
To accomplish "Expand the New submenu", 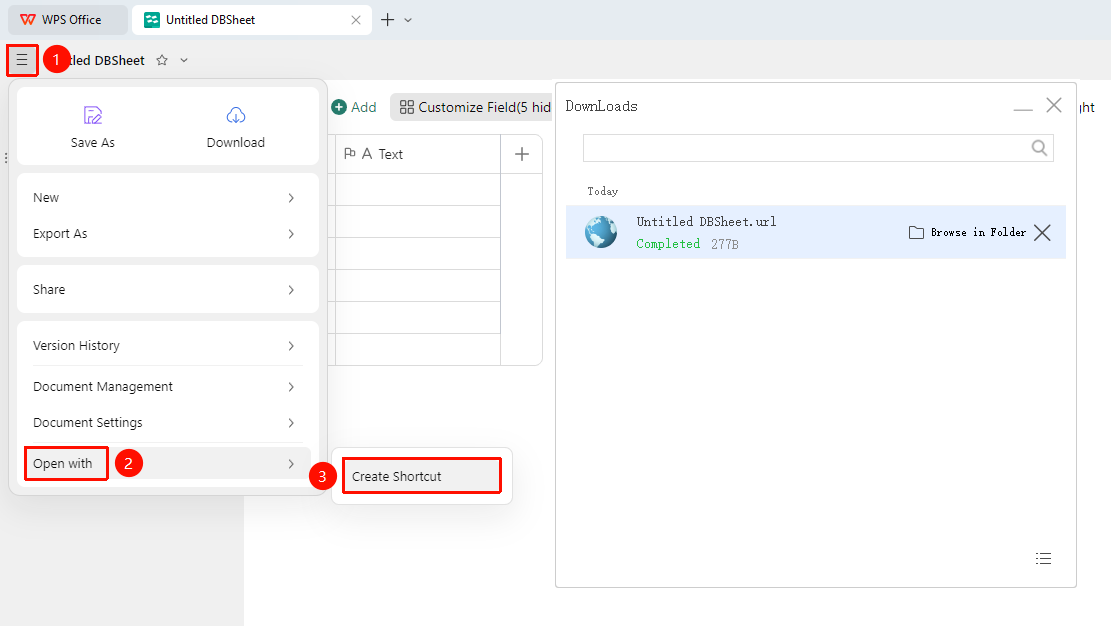I will point(167,198).
